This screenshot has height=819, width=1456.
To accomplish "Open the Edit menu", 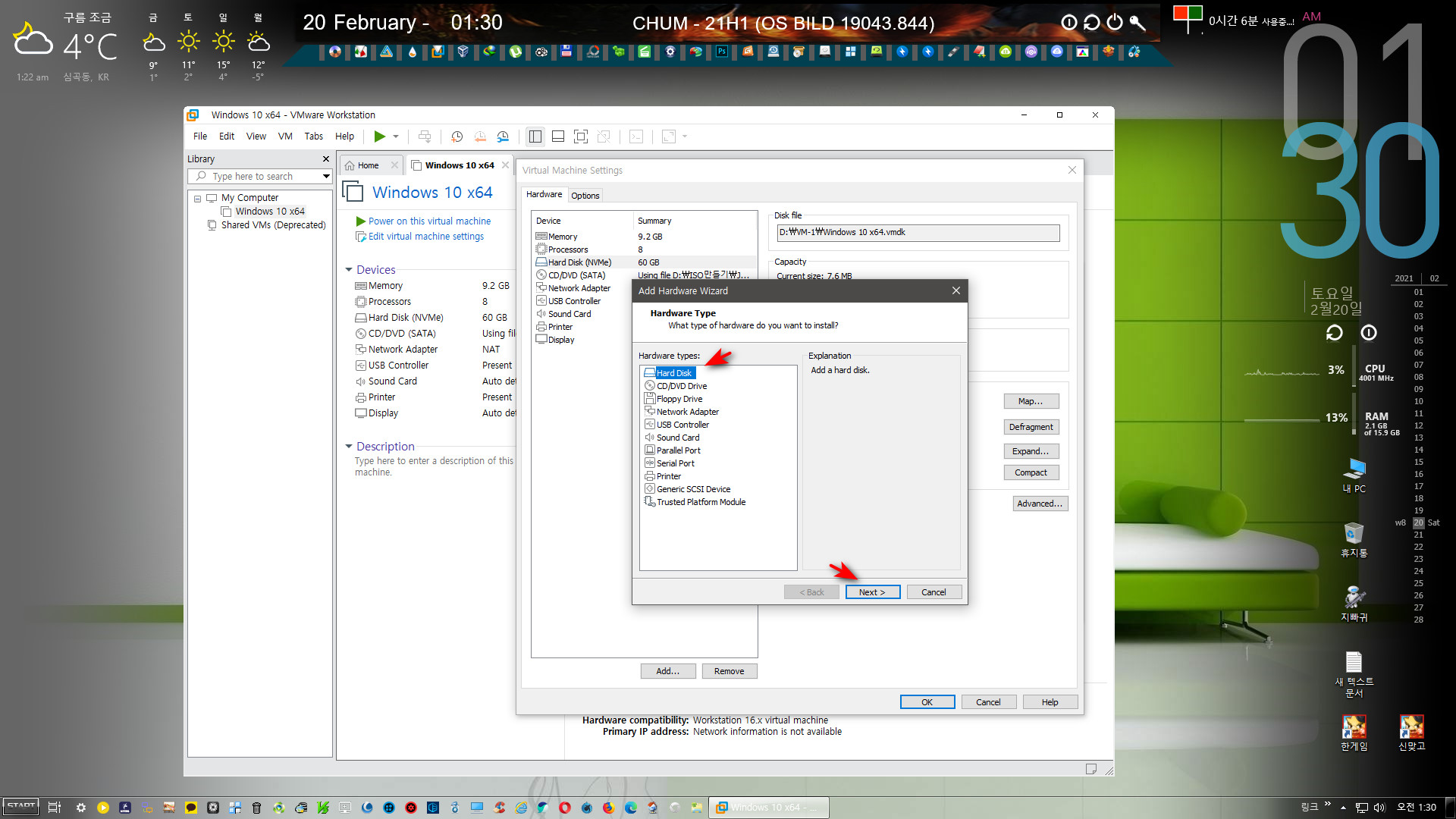I will click(x=227, y=136).
